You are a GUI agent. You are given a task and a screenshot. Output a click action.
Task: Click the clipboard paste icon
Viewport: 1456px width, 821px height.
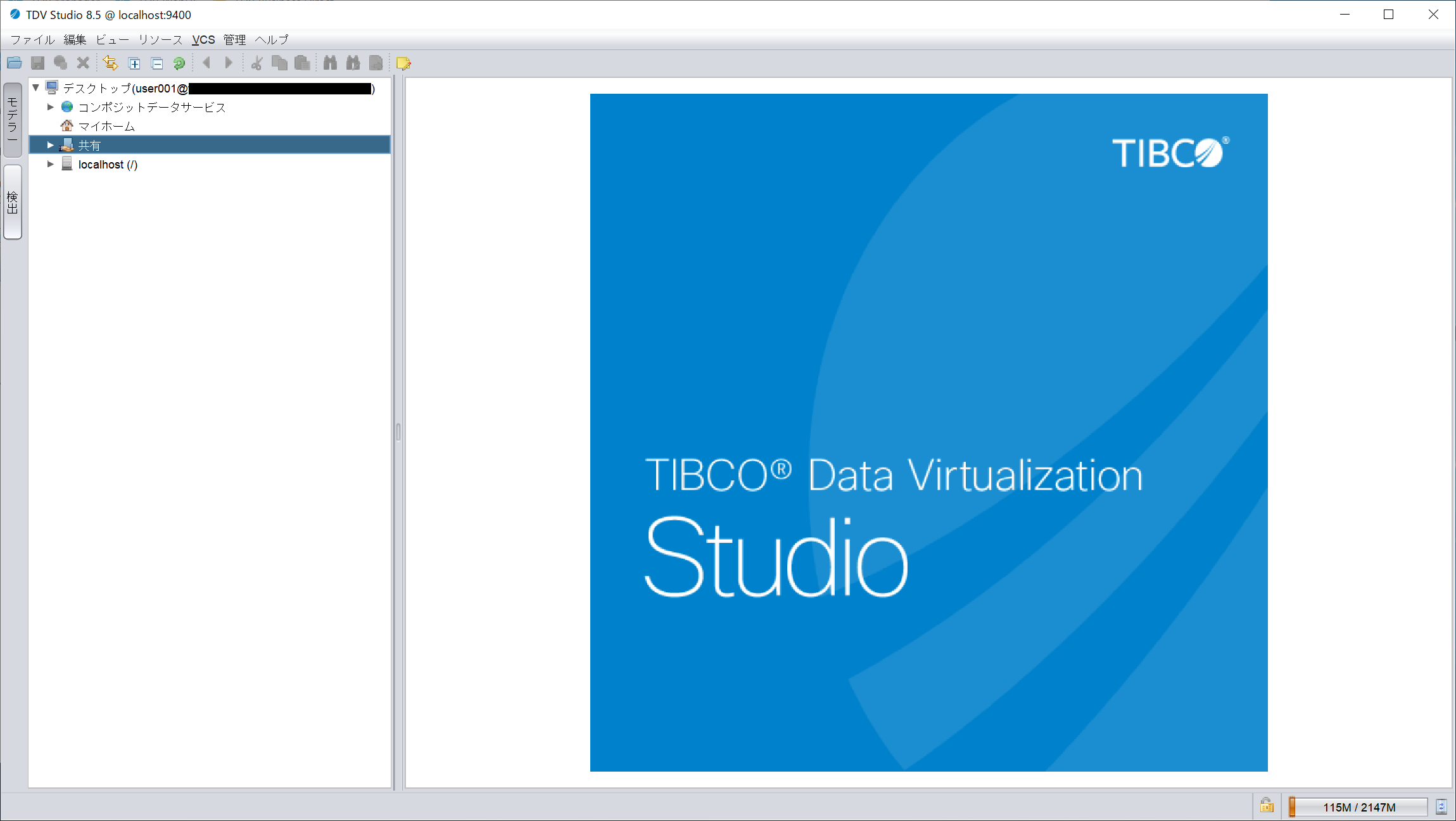[303, 63]
